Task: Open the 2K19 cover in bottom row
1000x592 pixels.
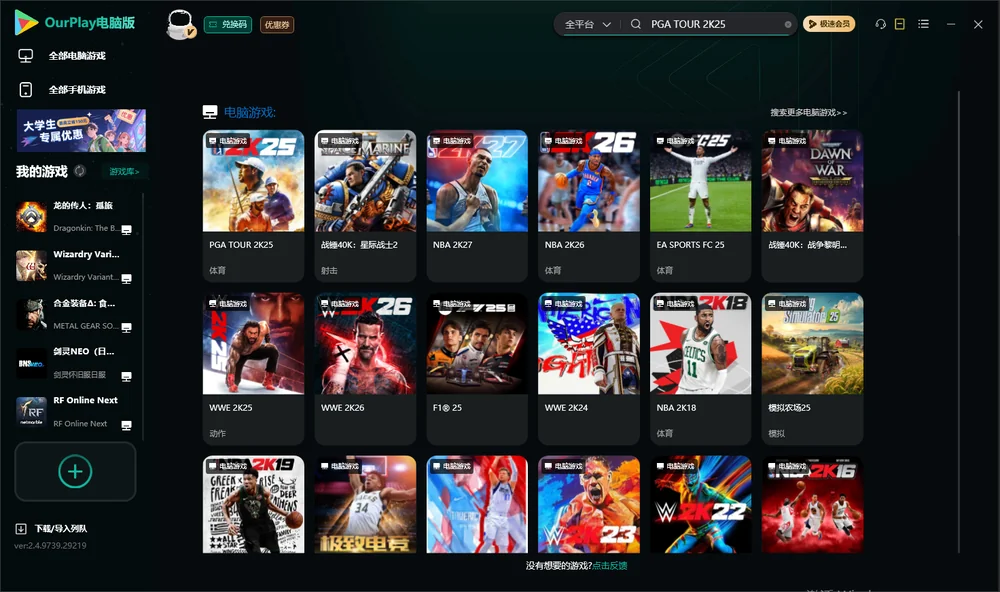Action: [x=253, y=504]
